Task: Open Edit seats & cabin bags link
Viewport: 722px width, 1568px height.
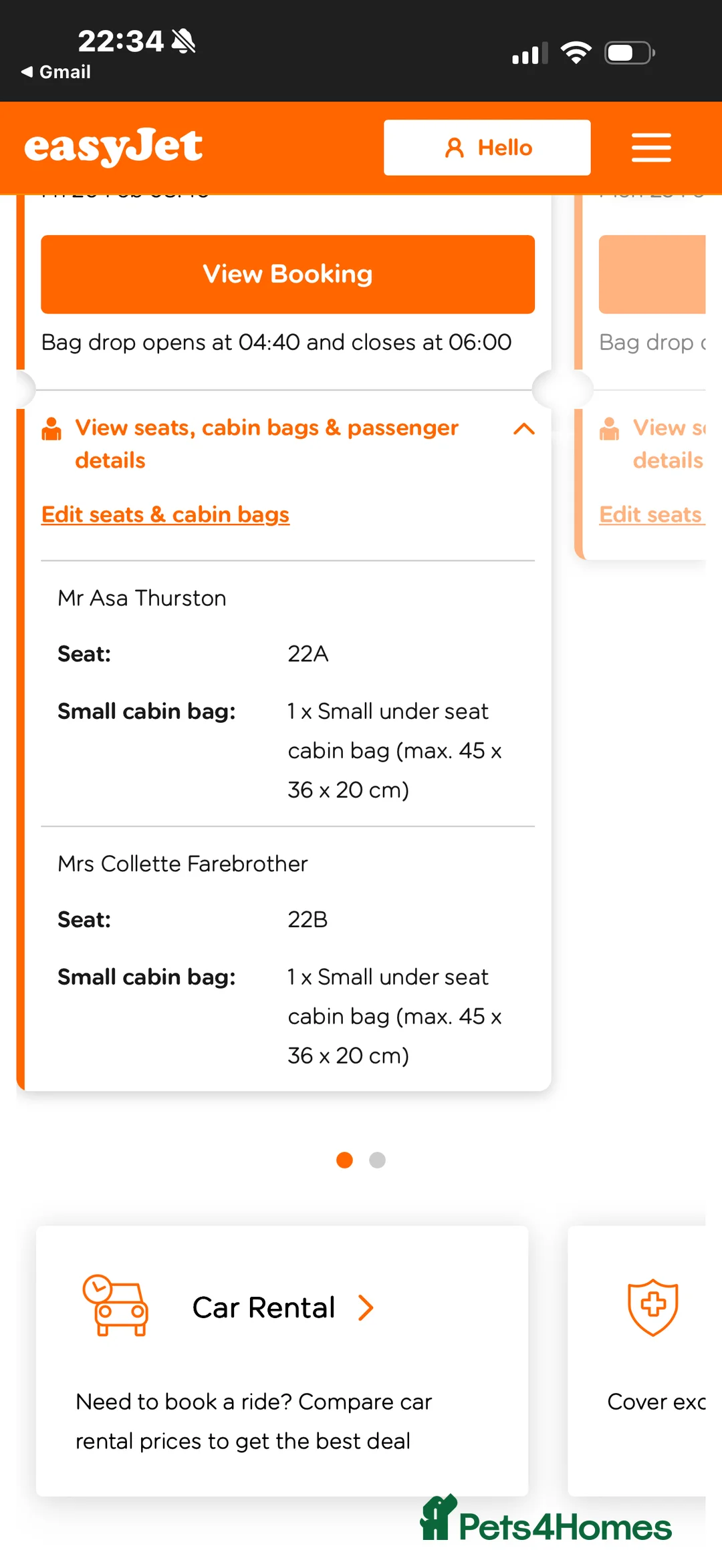Action: click(x=165, y=514)
